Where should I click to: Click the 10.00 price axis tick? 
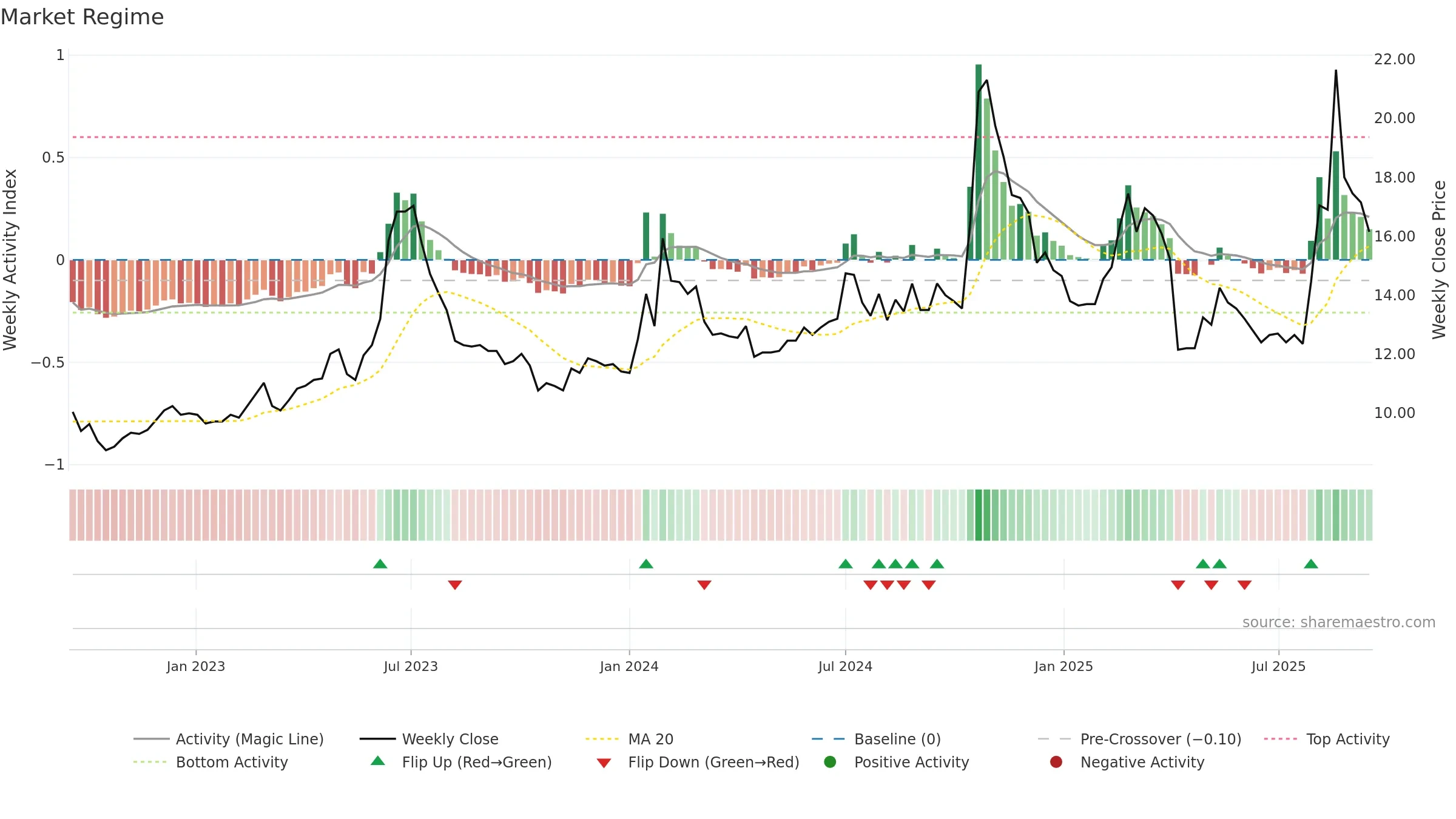(x=1394, y=413)
